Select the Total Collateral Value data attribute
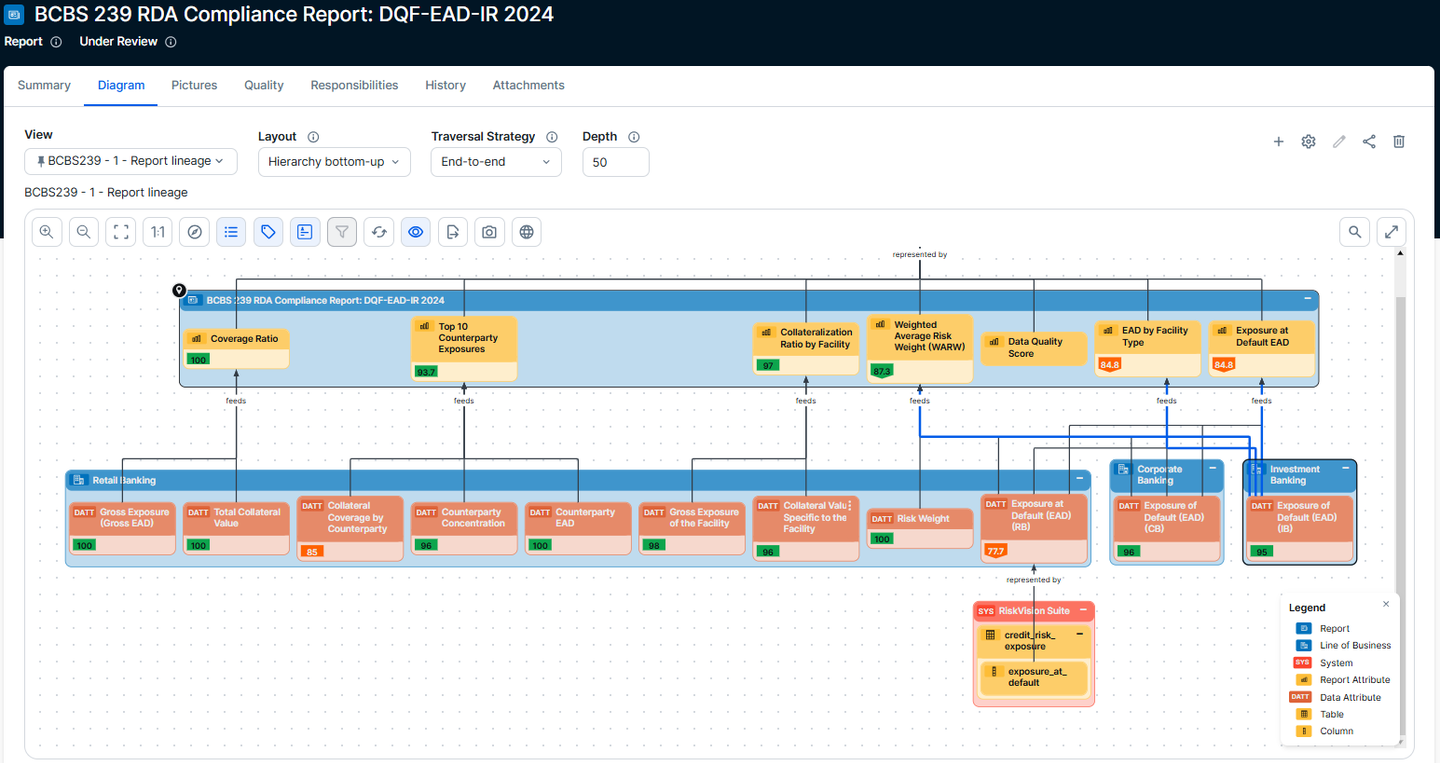The image size is (1440, 763). click(237, 529)
